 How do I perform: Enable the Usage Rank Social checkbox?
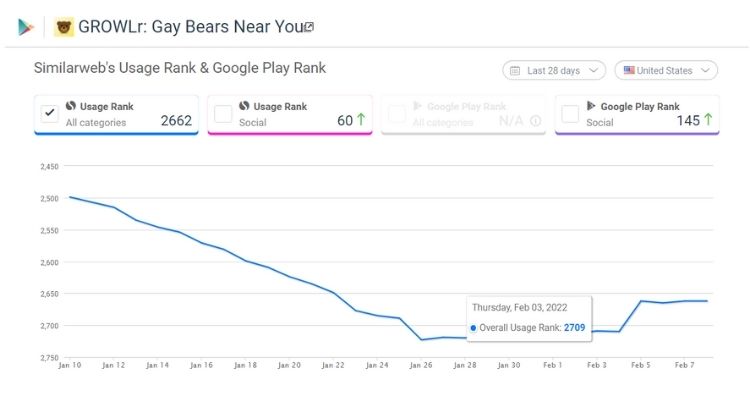click(223, 113)
